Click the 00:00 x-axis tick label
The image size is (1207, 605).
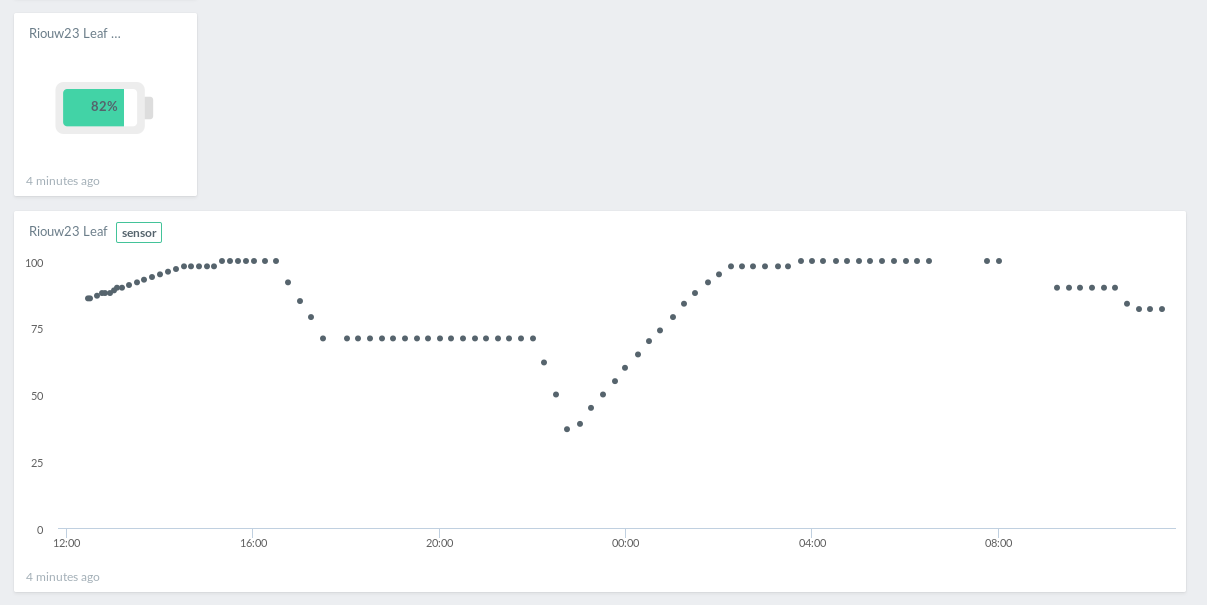[625, 544]
